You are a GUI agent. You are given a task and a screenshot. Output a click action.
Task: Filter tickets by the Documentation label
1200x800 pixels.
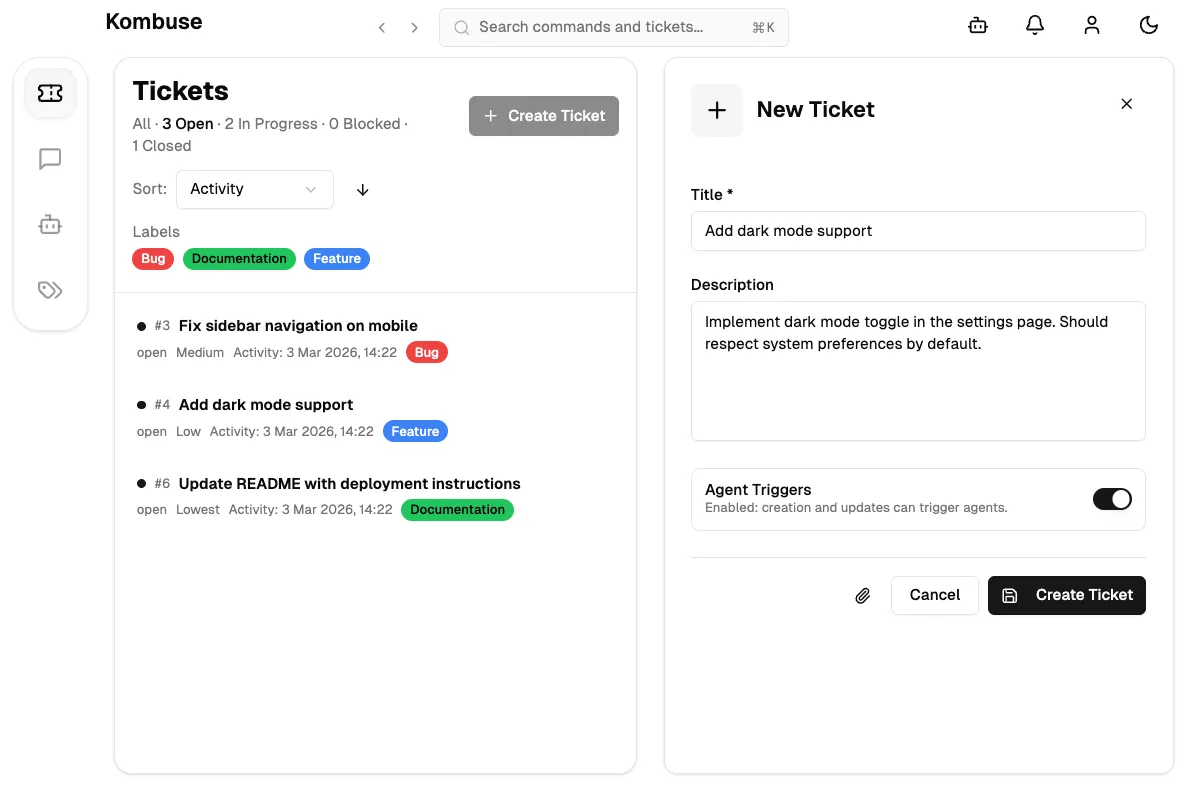tap(239, 258)
